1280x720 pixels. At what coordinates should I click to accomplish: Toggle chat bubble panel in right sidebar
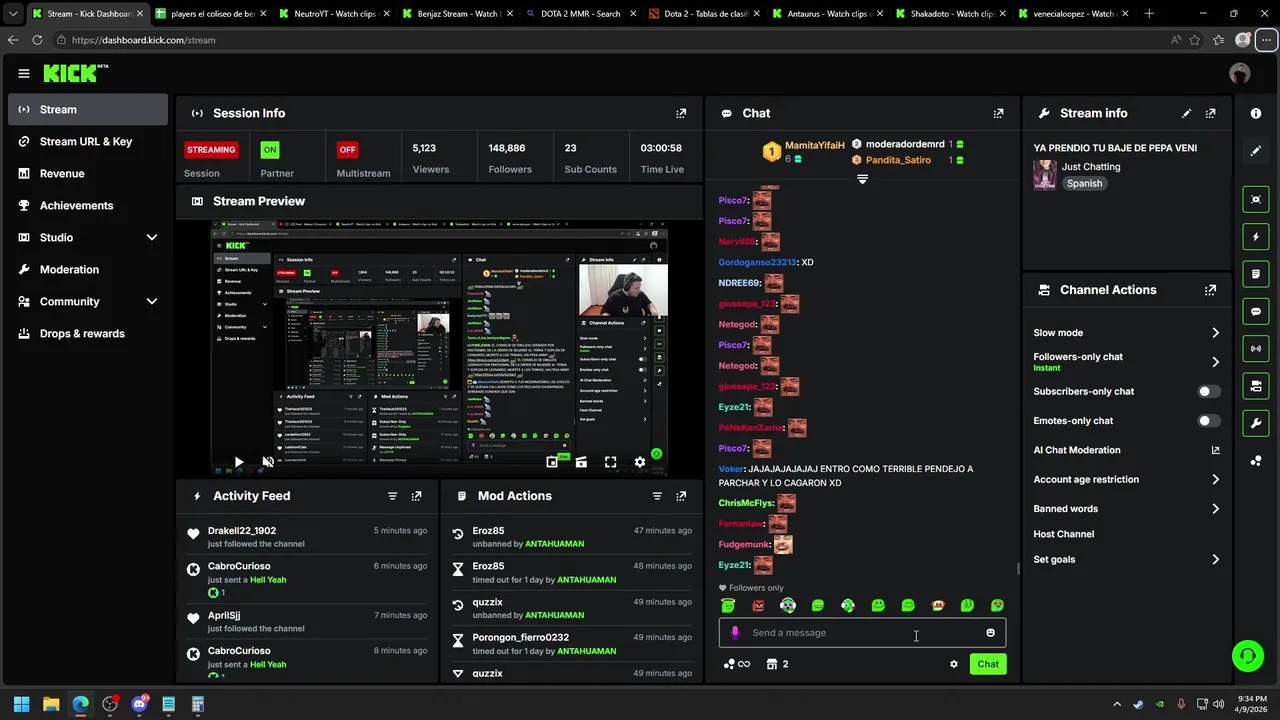[1256, 311]
